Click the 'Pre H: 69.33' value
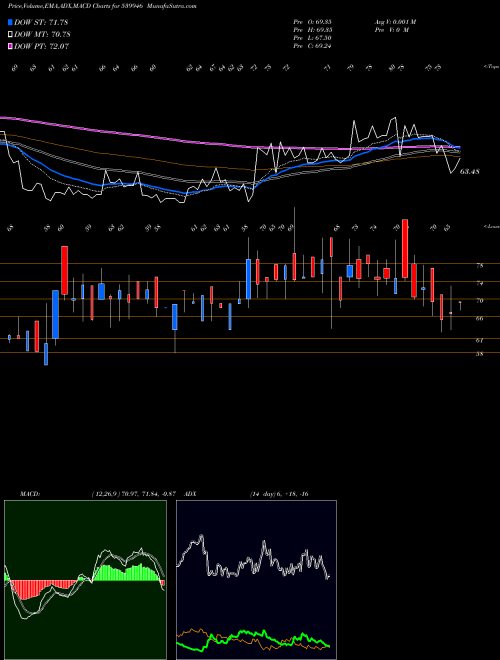This screenshot has width=500, height=660. click(312, 30)
